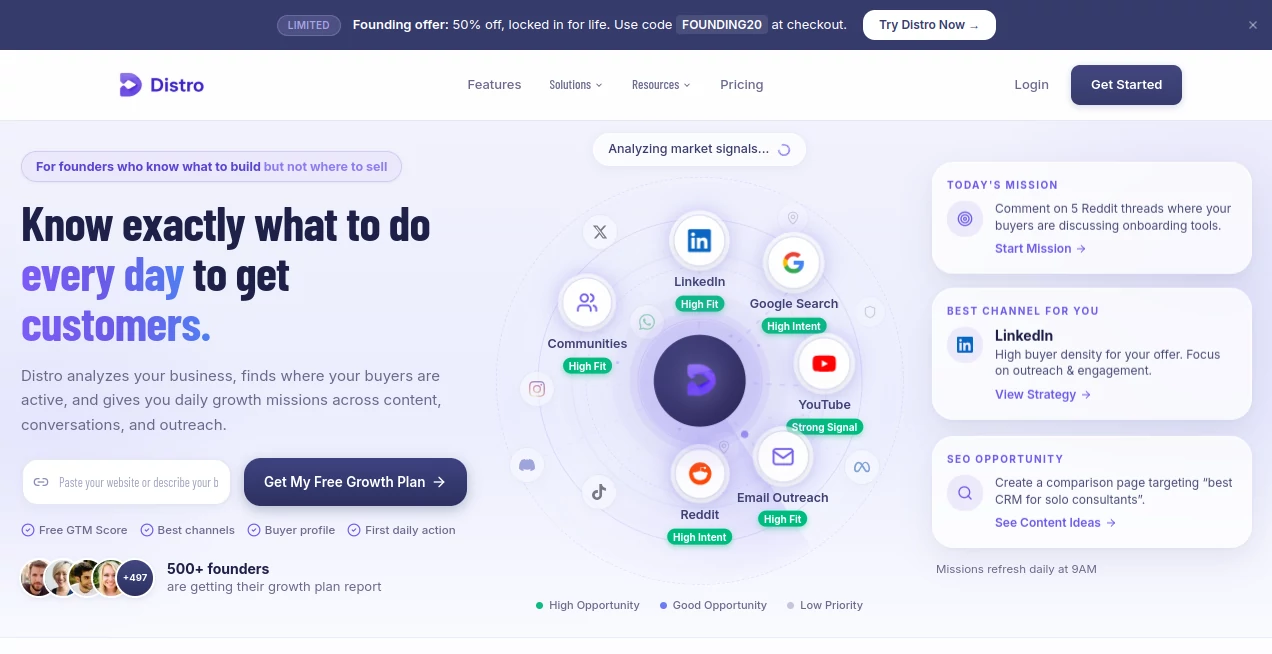The image size is (1272, 654).
Task: Click the +497 founders avatar badge
Action: (135, 578)
